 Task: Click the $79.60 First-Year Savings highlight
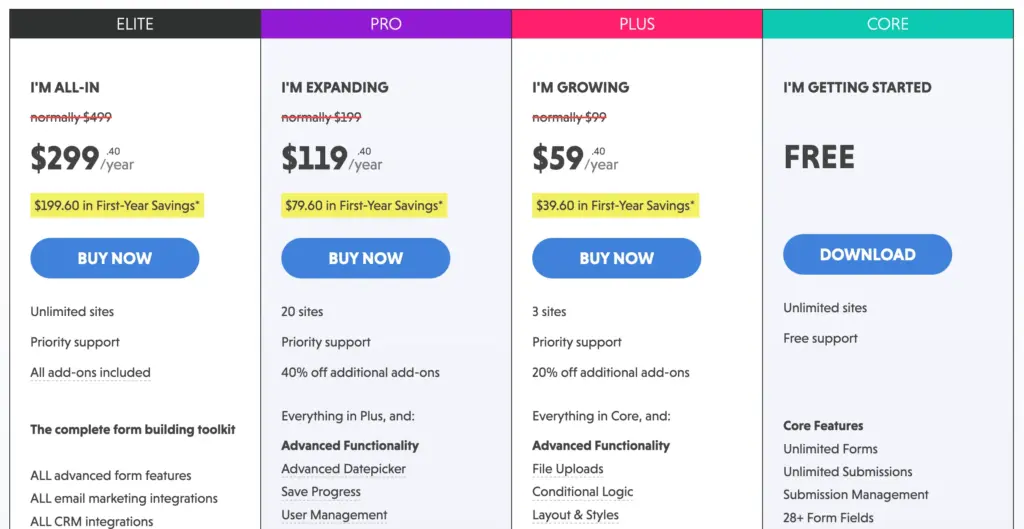(x=364, y=206)
